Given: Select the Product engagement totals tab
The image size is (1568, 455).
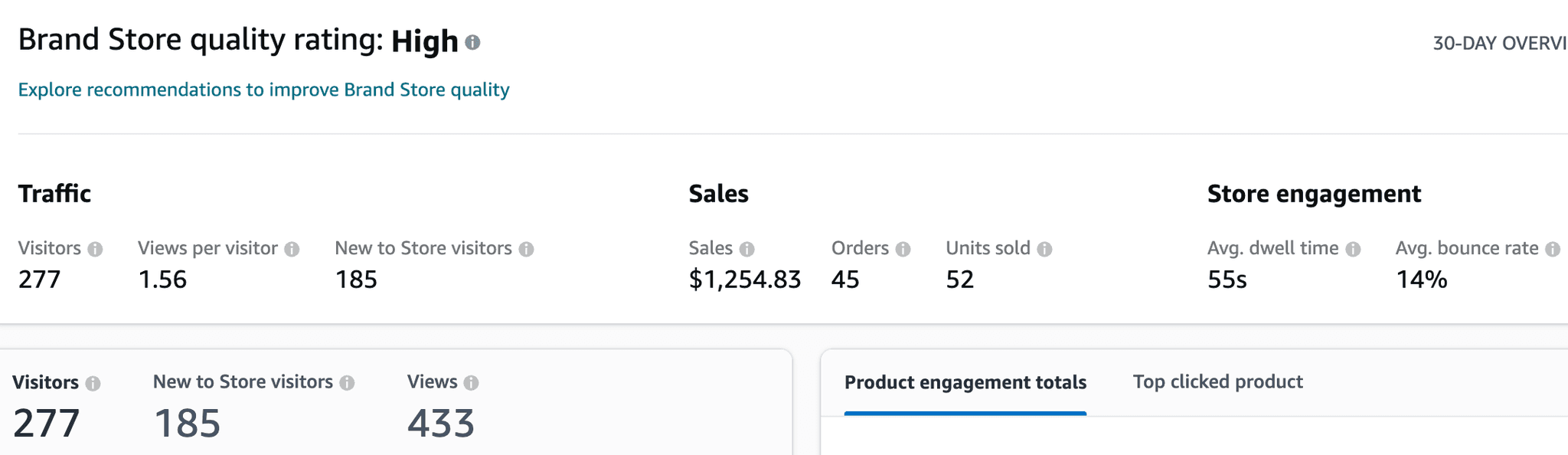Looking at the screenshot, I should click(965, 381).
